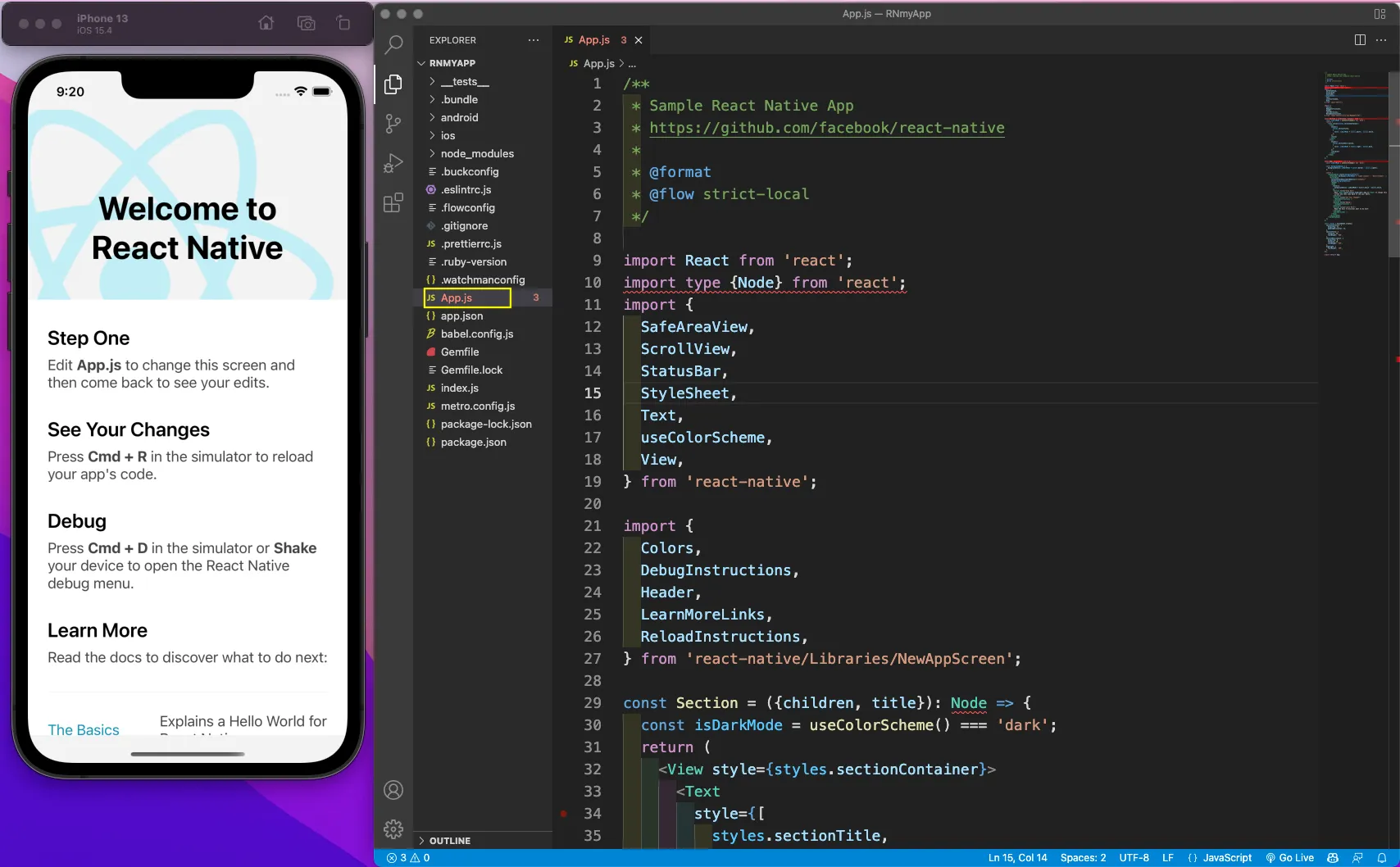
Task: Open Run and Debug view
Action: click(x=393, y=163)
